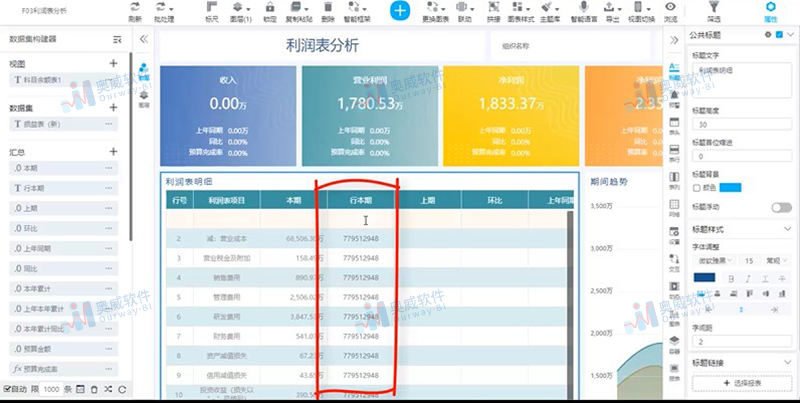Screen dimensions: 800x403
Task: Open the 标题背景 blue color swatch
Action: [730, 188]
